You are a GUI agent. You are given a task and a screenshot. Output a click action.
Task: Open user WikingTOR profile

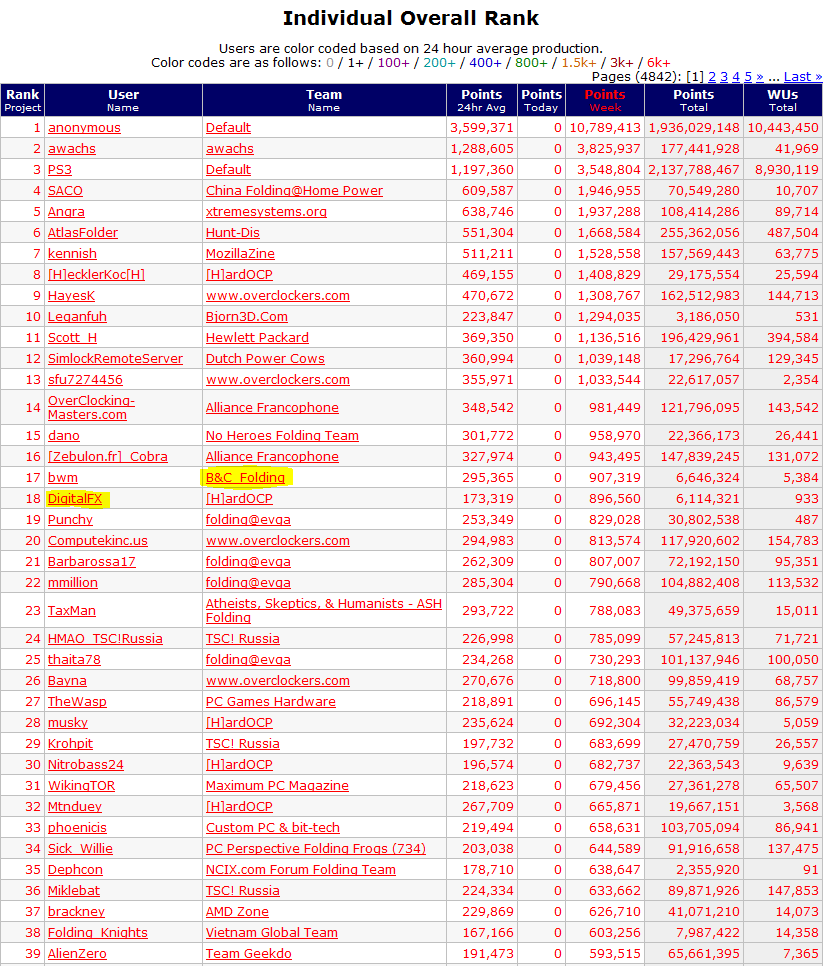(81, 785)
